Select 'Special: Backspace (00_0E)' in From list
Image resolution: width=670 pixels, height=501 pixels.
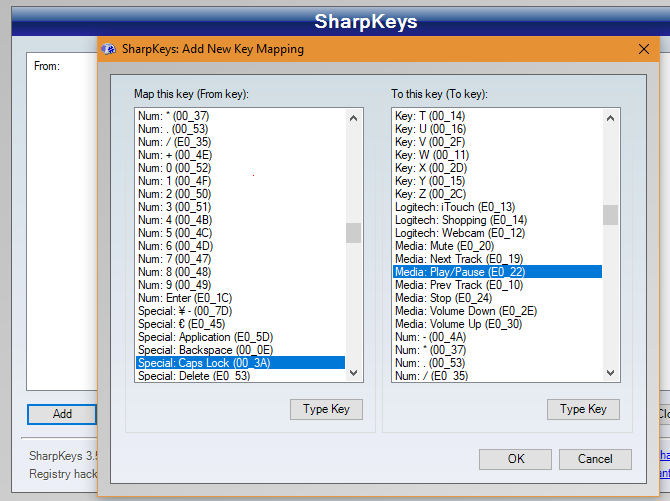point(241,350)
